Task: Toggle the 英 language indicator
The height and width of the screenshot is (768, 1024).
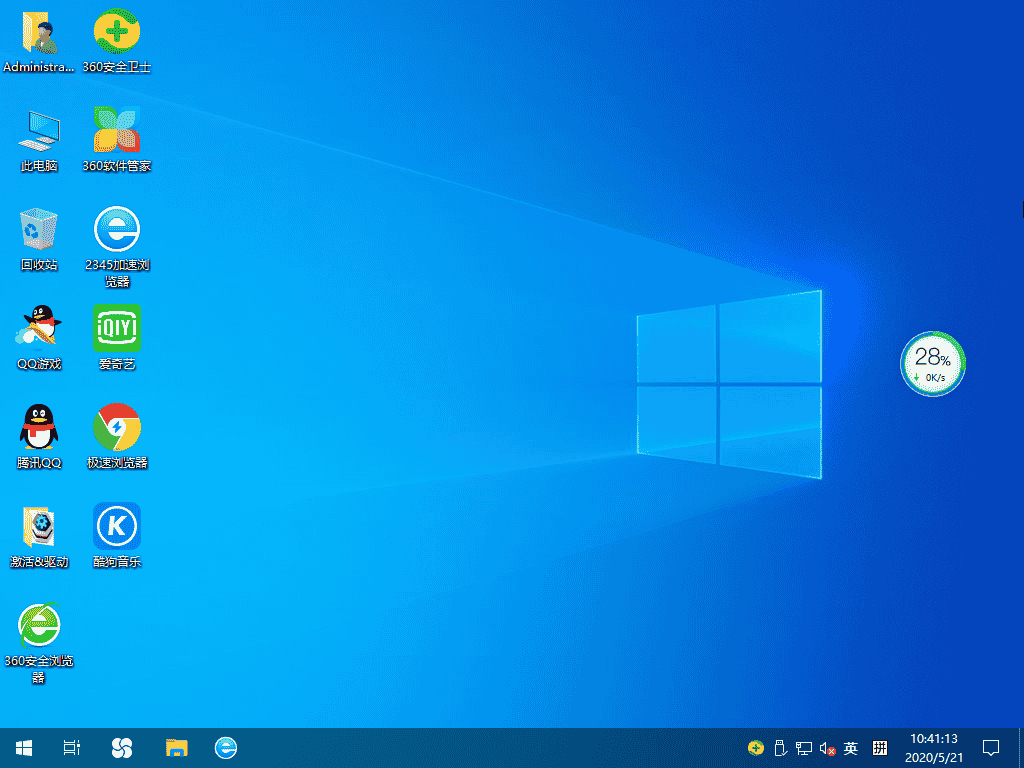Action: [850, 747]
